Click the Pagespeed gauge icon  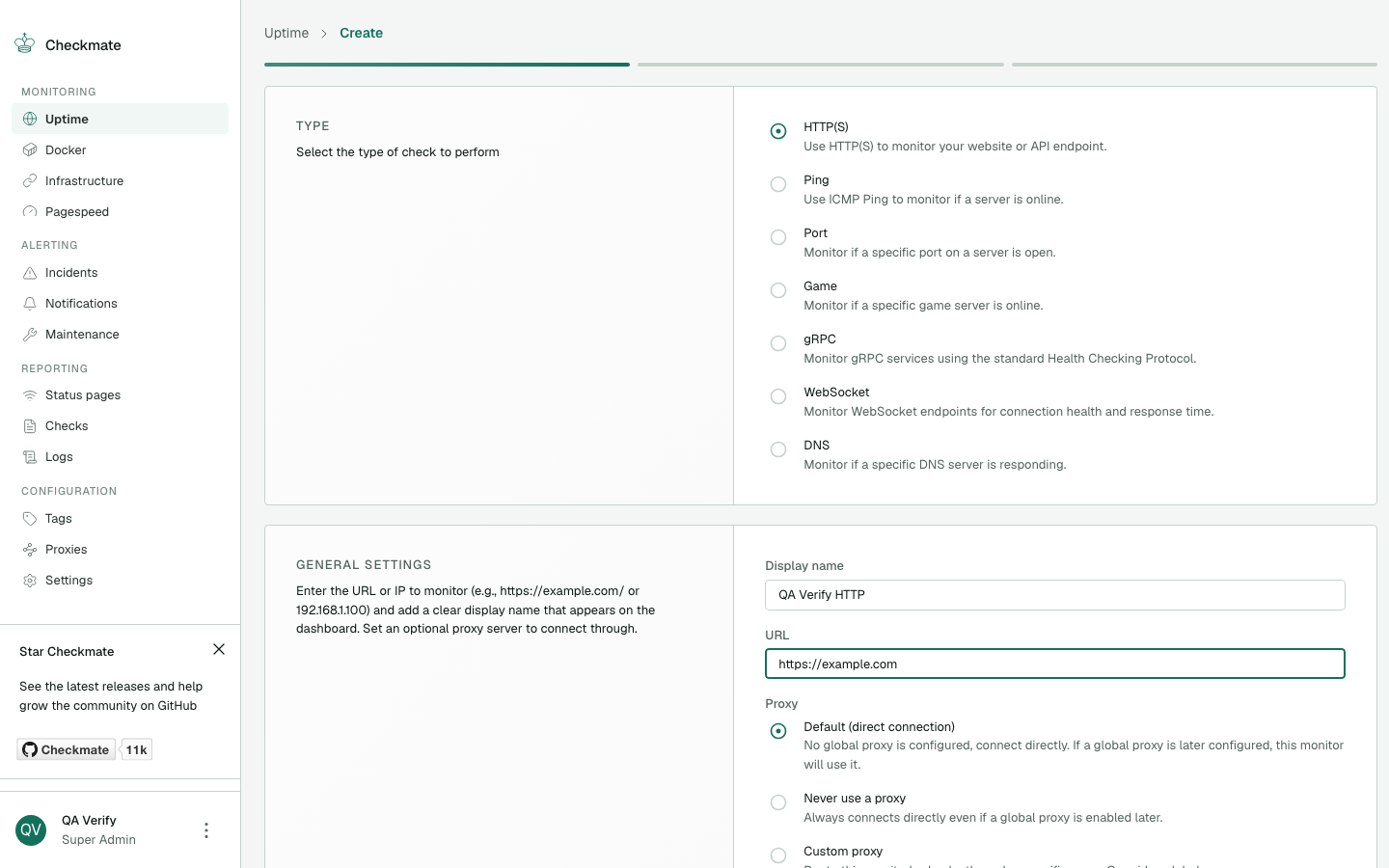(x=30, y=211)
